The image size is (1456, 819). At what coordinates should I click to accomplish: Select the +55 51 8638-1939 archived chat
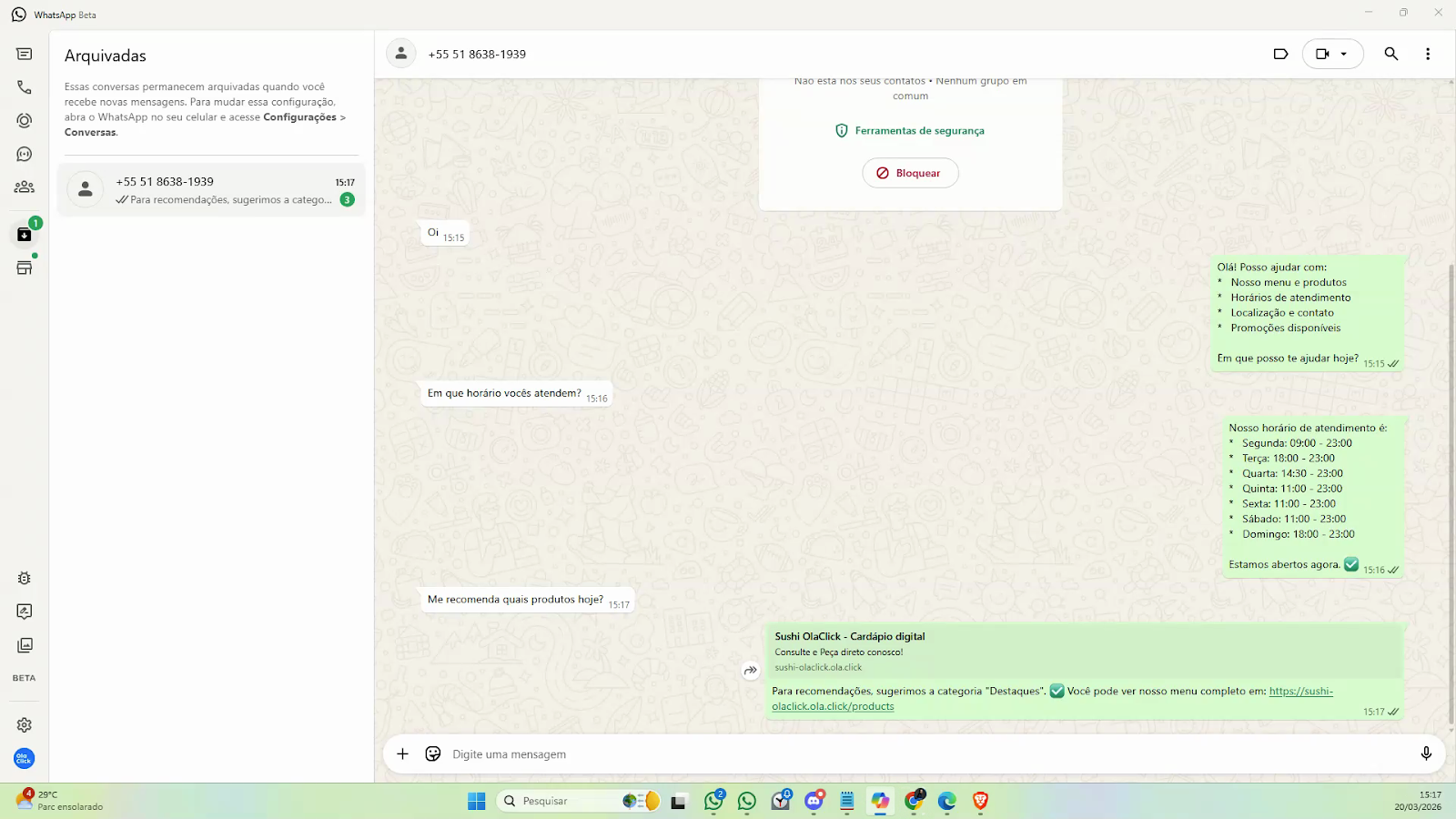(x=211, y=190)
